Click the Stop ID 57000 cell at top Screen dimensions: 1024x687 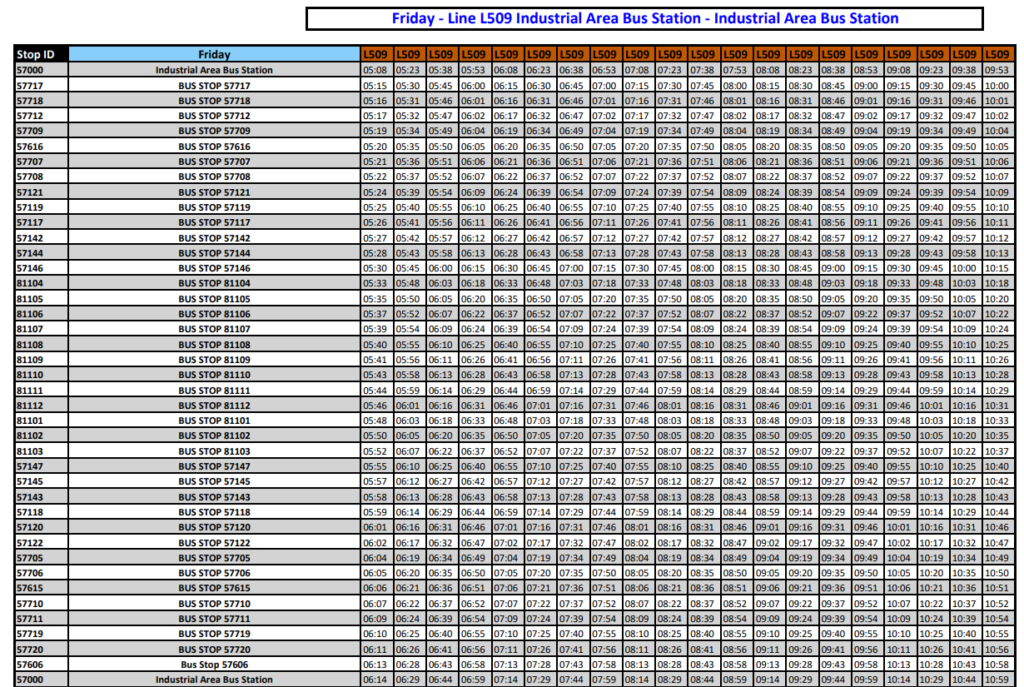pyautogui.click(x=35, y=70)
